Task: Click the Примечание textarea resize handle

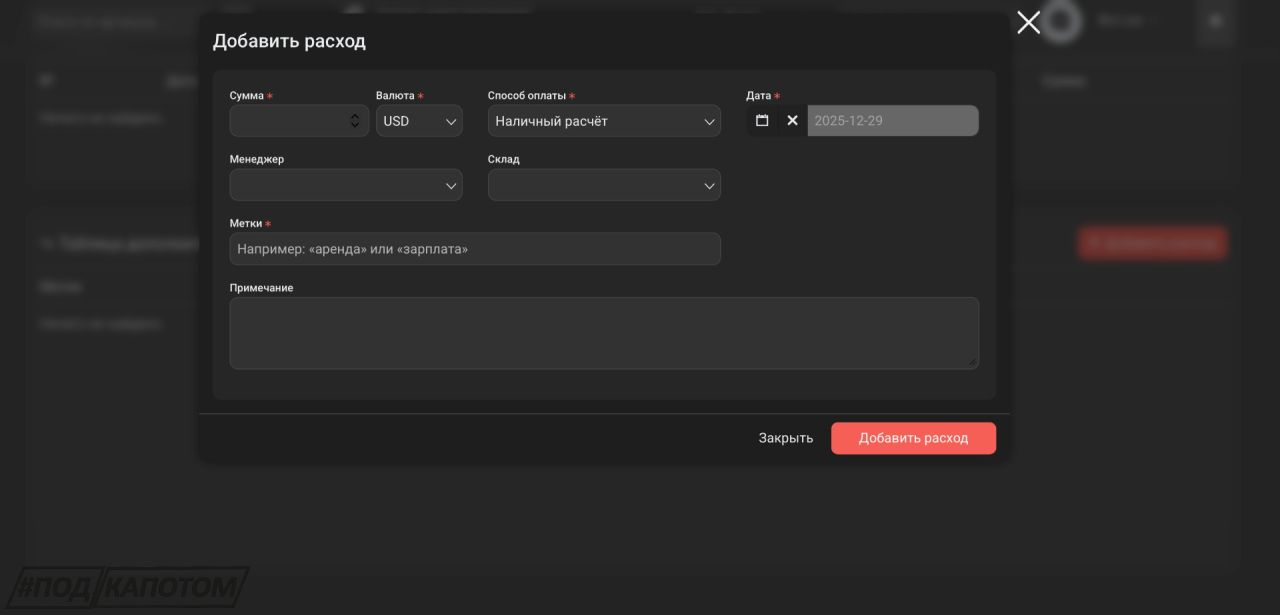Action: [973, 363]
